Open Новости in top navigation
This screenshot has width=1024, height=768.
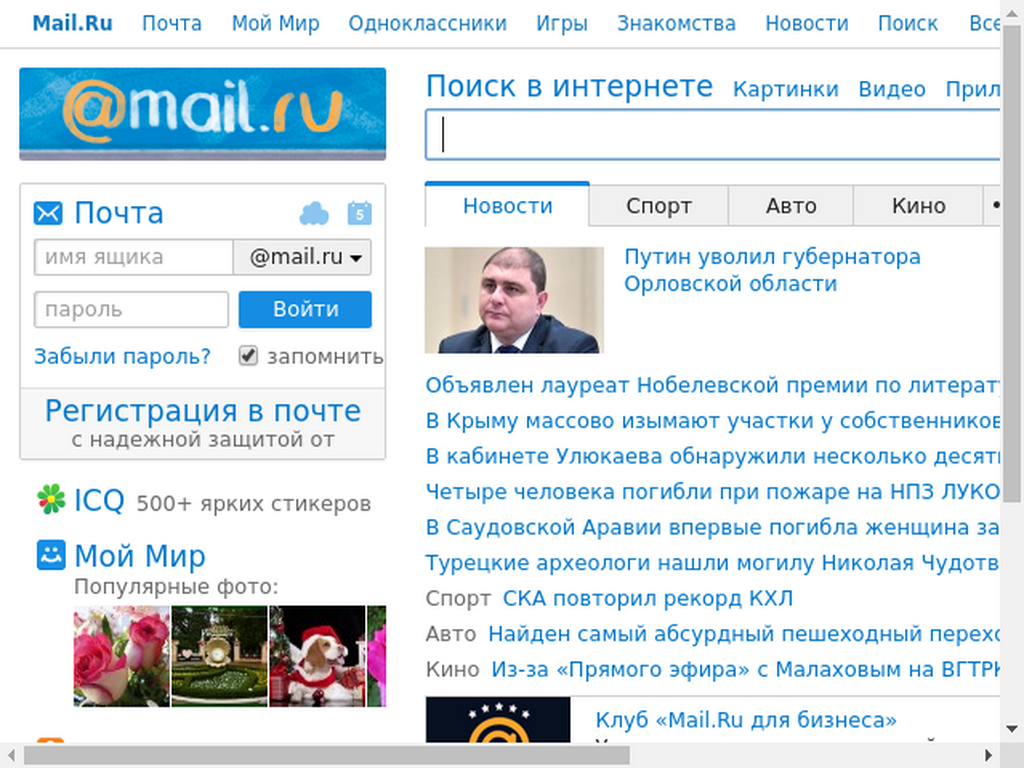807,24
